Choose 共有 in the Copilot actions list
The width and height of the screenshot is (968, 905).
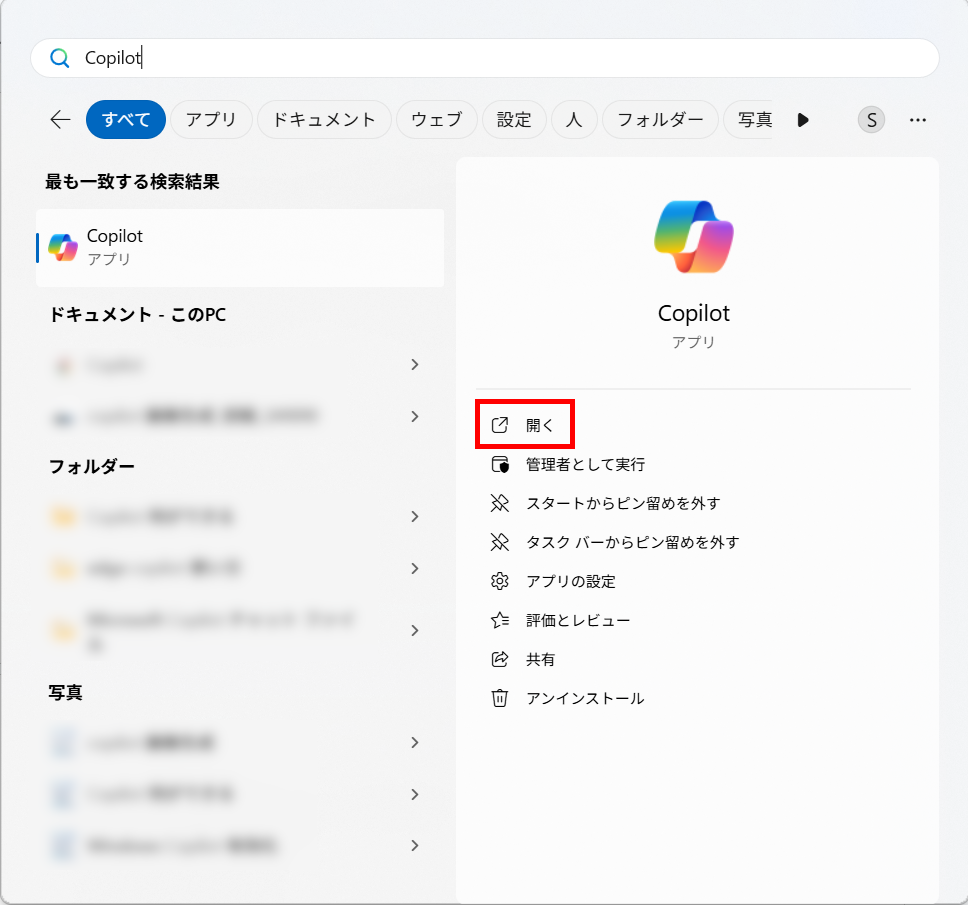pyautogui.click(x=540, y=659)
